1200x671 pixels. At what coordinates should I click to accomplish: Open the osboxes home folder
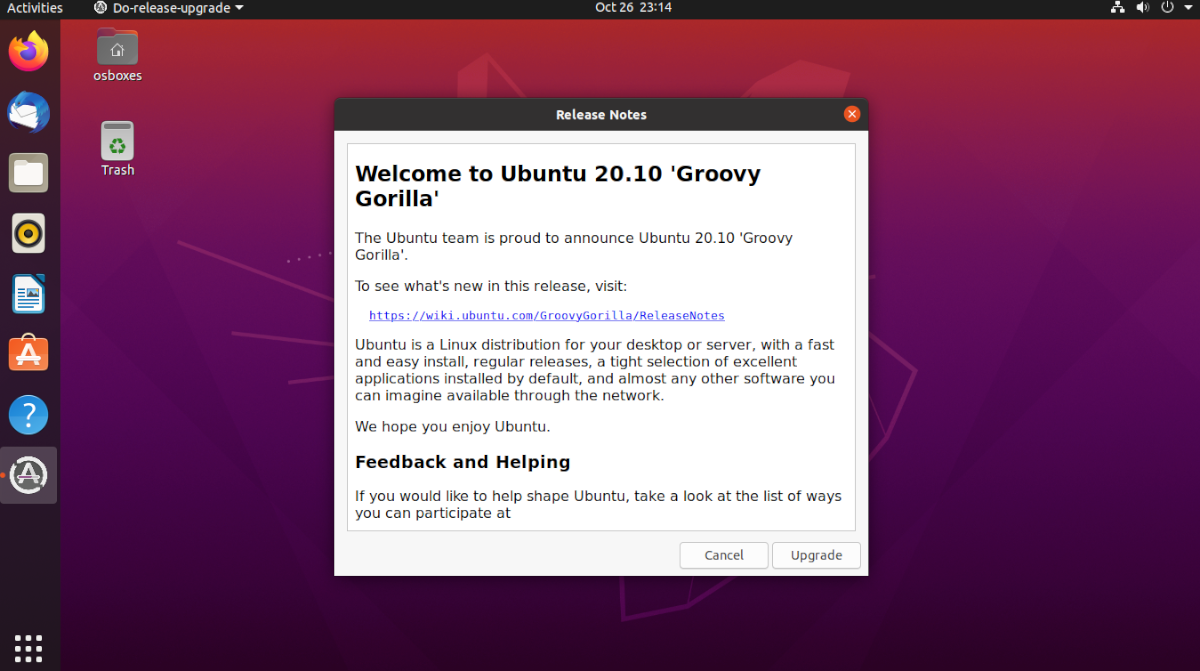[118, 56]
